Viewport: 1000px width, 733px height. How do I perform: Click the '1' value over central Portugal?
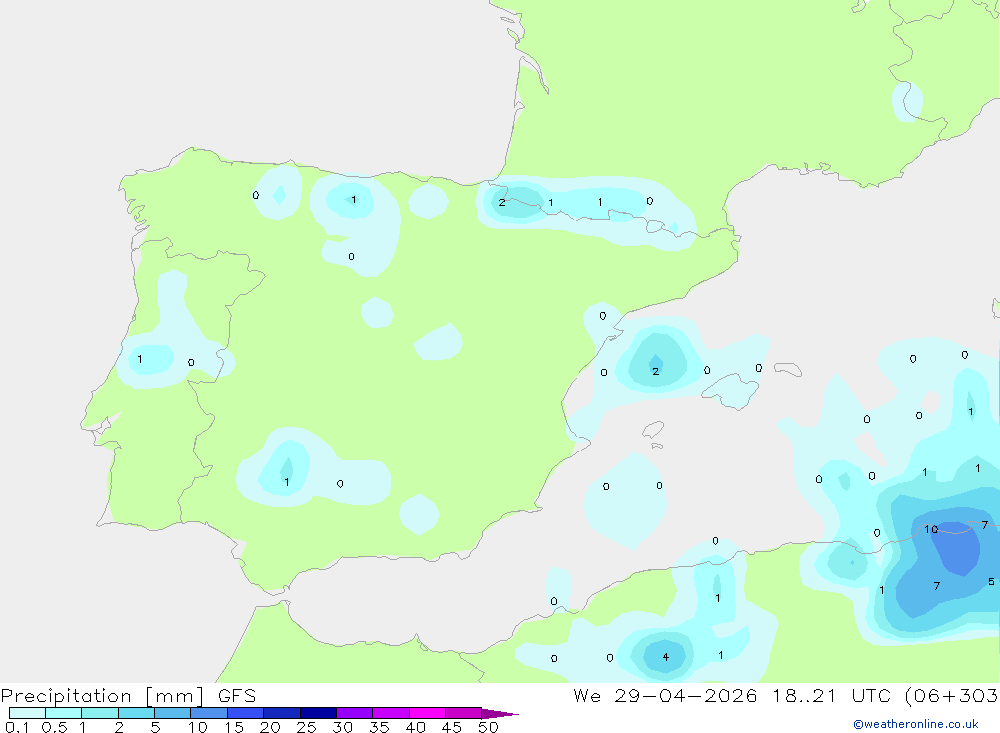click(140, 359)
